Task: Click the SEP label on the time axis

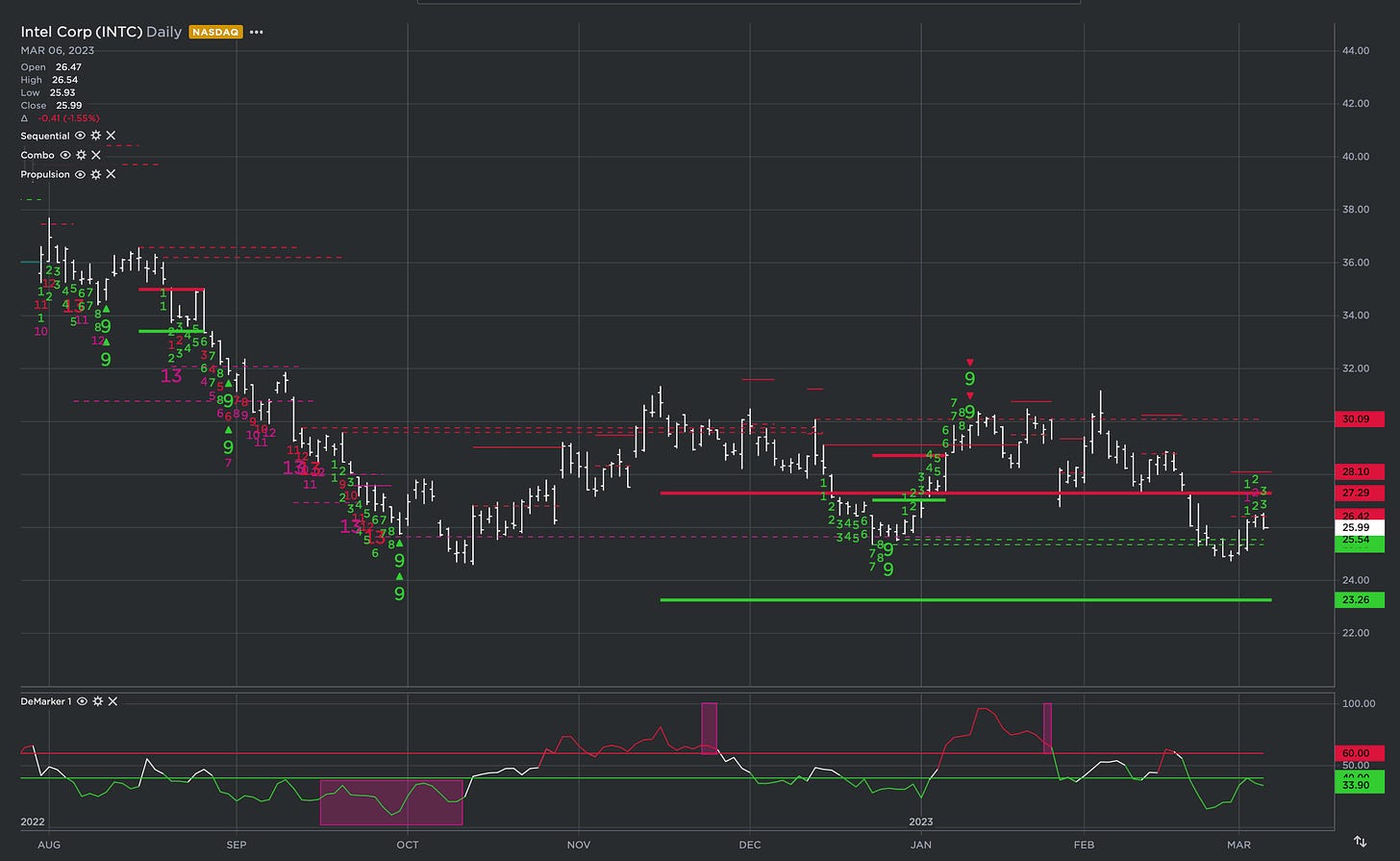Action: [237, 845]
